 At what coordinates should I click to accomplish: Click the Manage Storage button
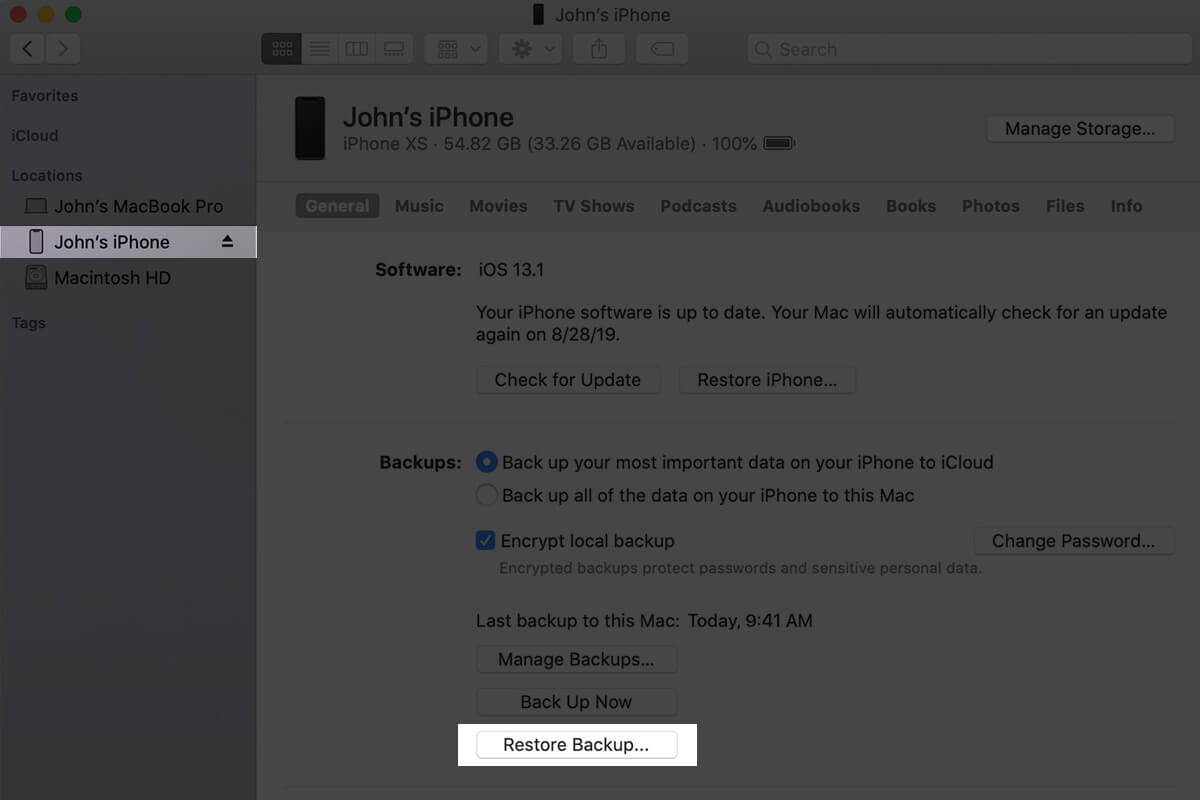click(1080, 128)
